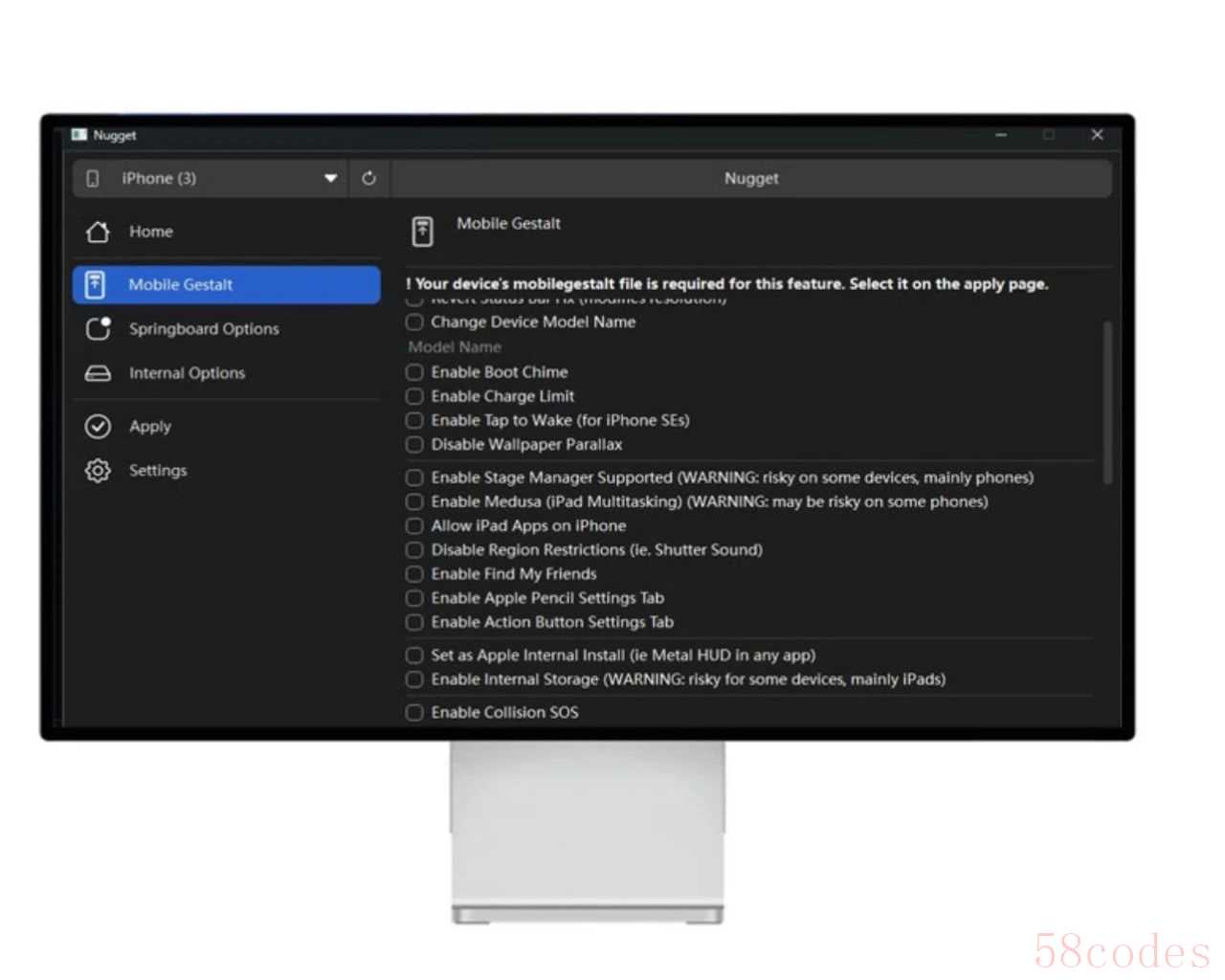Open the Settings page

[x=227, y=470]
